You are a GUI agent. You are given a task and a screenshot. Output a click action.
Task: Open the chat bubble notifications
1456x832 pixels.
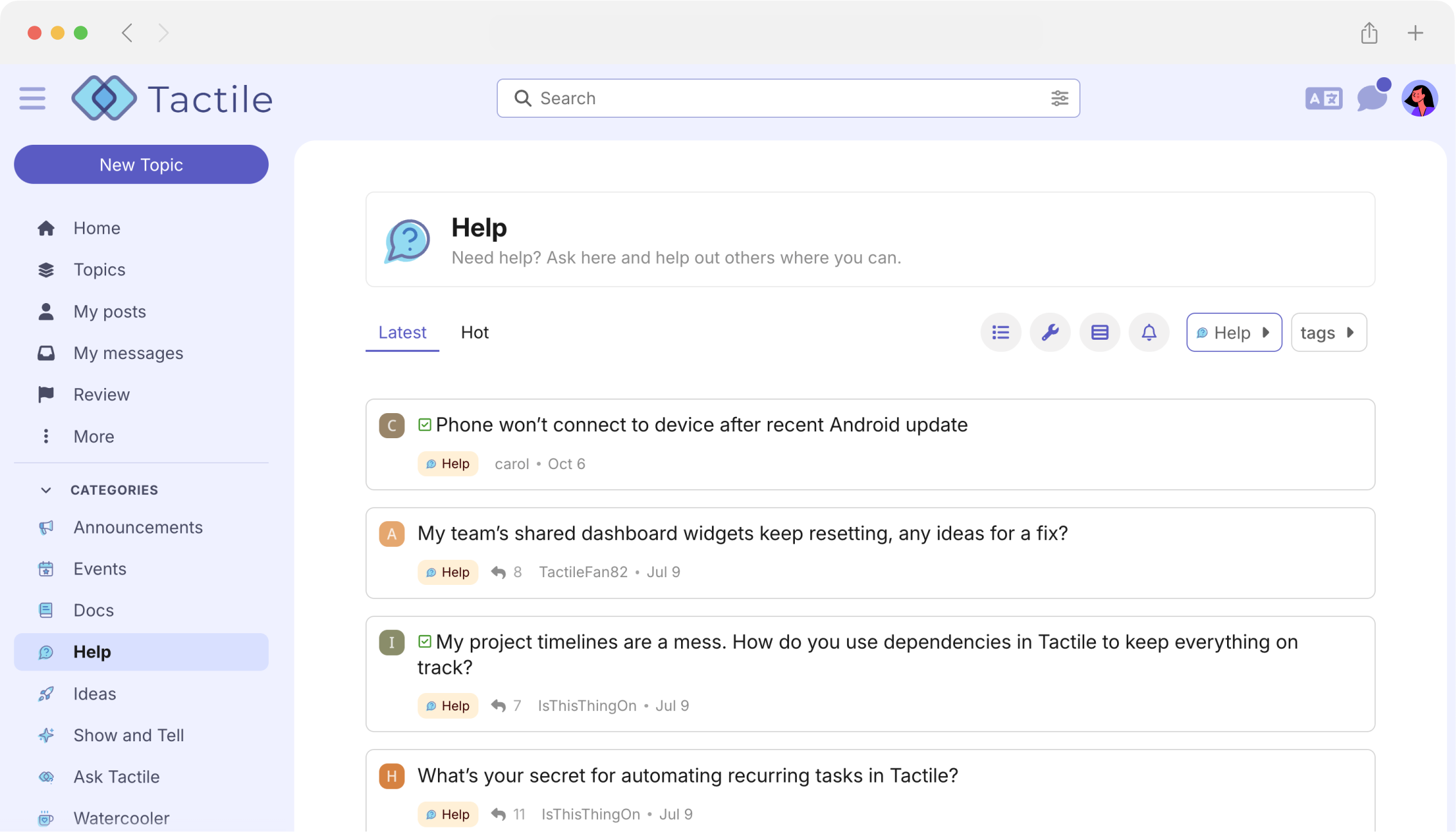tap(1372, 98)
